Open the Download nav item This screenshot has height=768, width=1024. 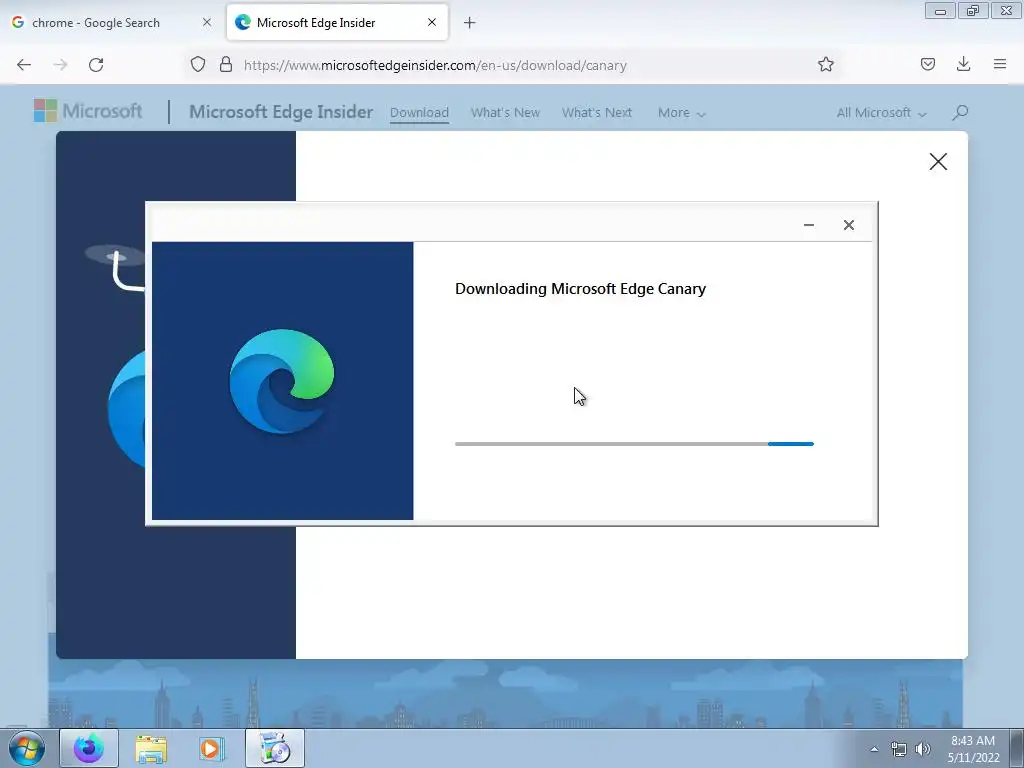click(x=419, y=112)
